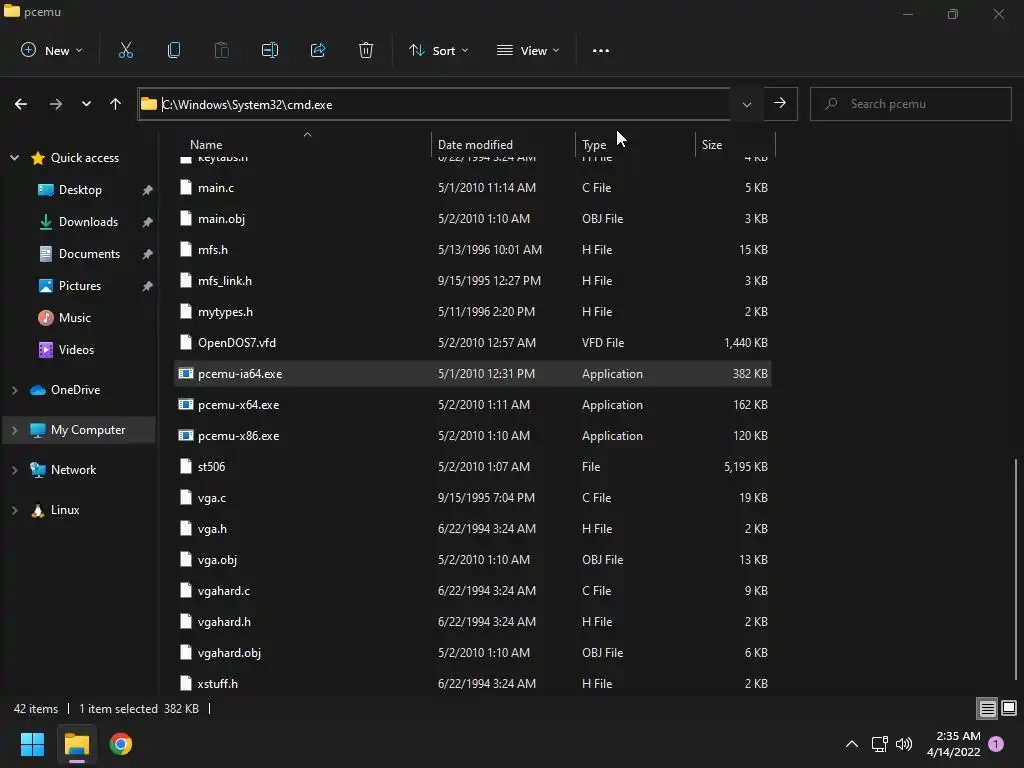Click the Go to arrow button
The image size is (1024, 768).
(780, 103)
